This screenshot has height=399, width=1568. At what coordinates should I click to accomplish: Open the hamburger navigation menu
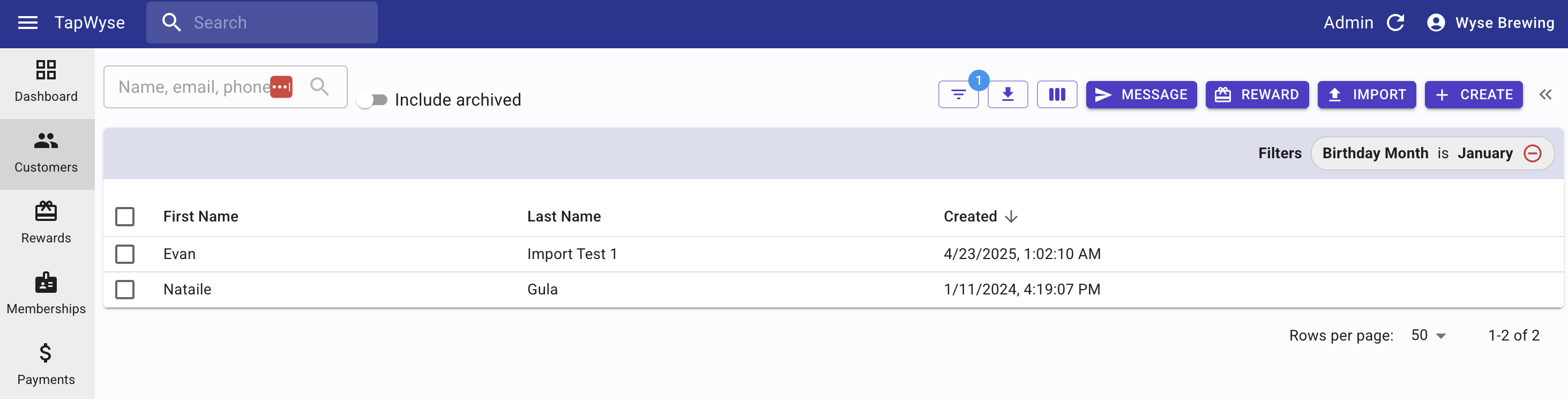coord(27,23)
